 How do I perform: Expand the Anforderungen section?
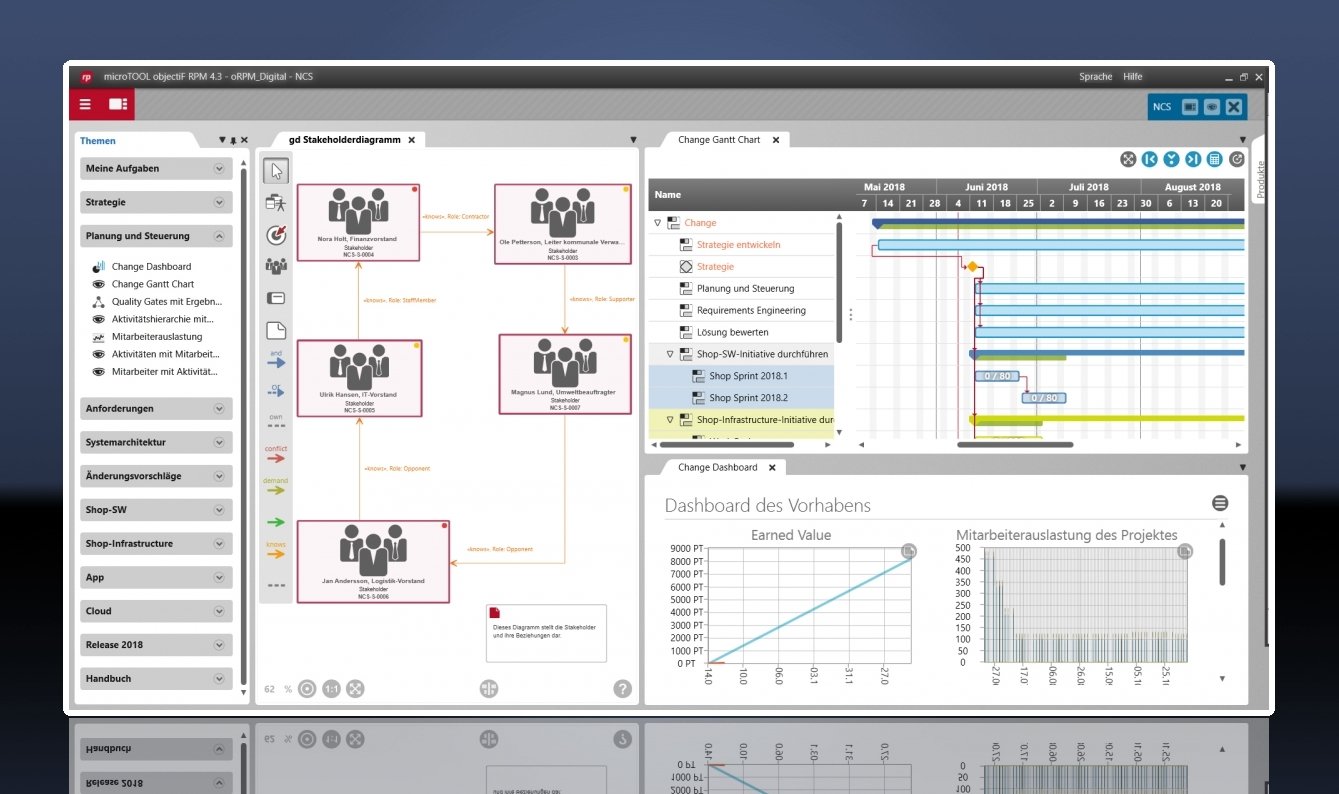click(x=219, y=409)
